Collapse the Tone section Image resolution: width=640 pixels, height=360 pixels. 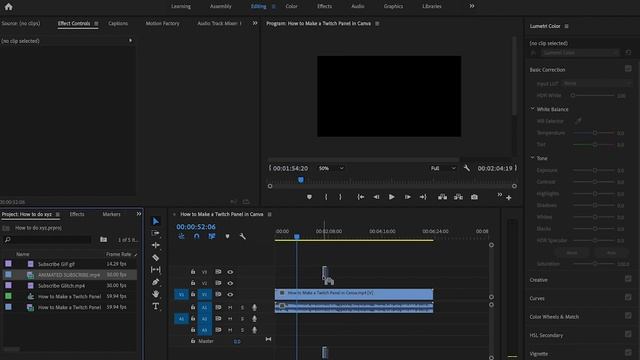[x=533, y=158]
